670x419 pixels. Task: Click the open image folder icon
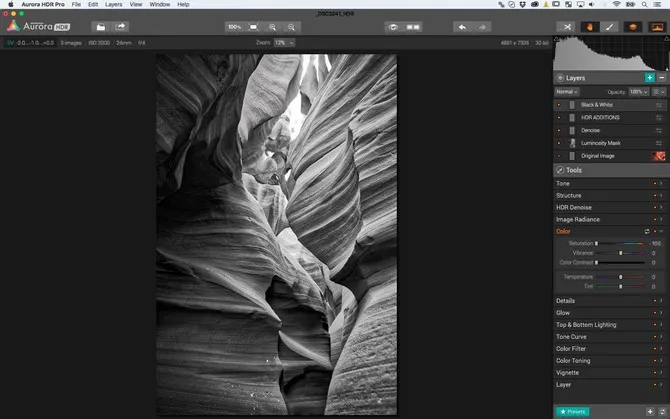click(x=101, y=27)
